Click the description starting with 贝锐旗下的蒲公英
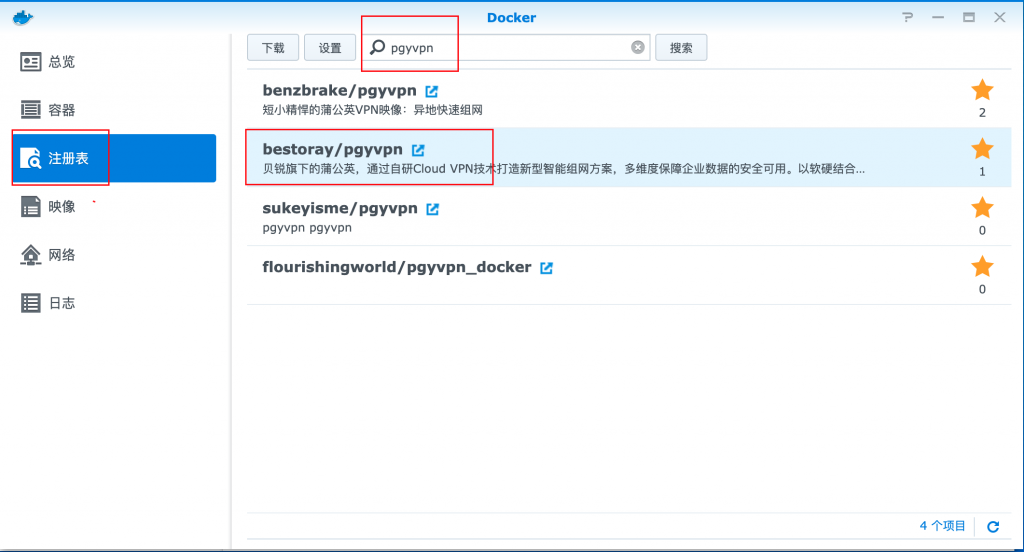The image size is (1024, 552). [564, 169]
